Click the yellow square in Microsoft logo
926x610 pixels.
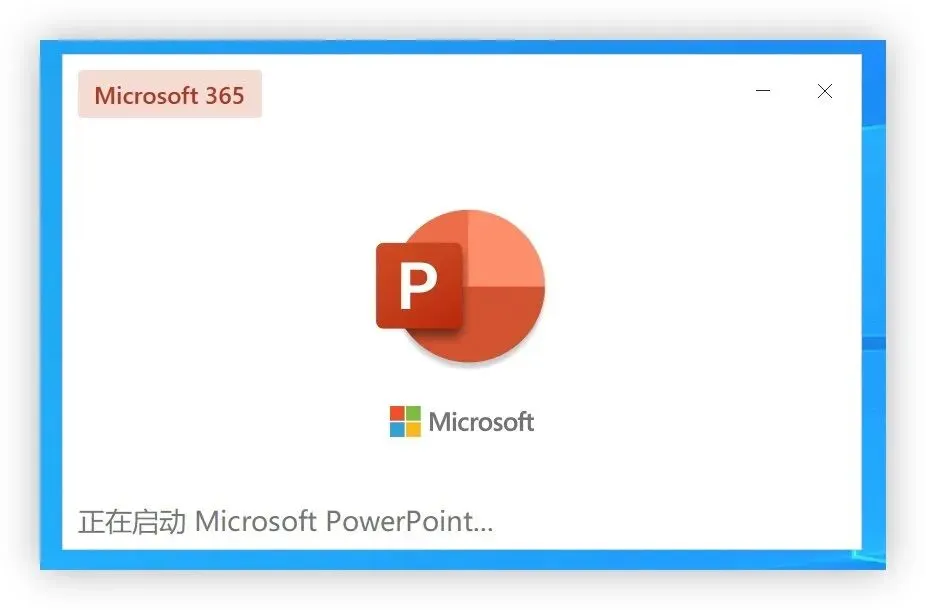pyautogui.click(x=413, y=429)
